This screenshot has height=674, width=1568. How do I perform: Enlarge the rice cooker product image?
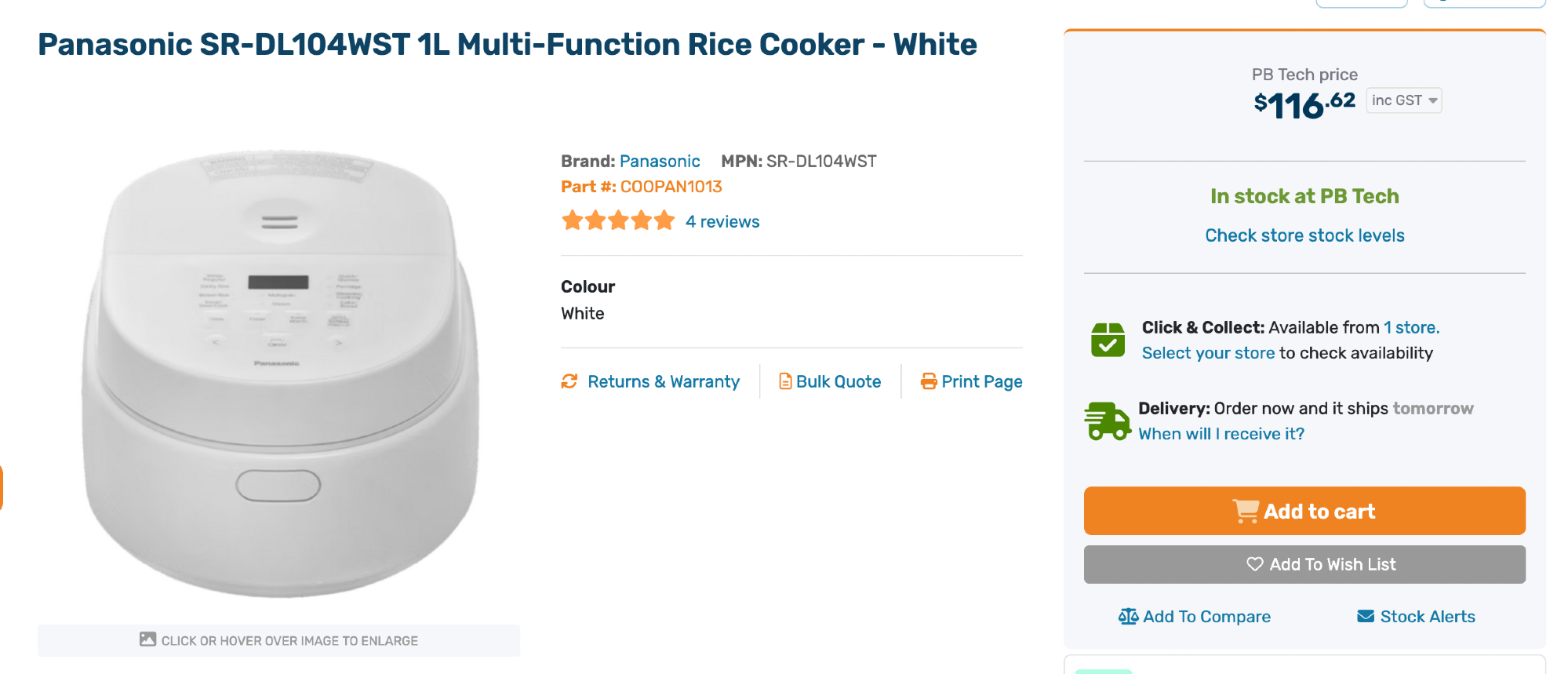[279, 373]
